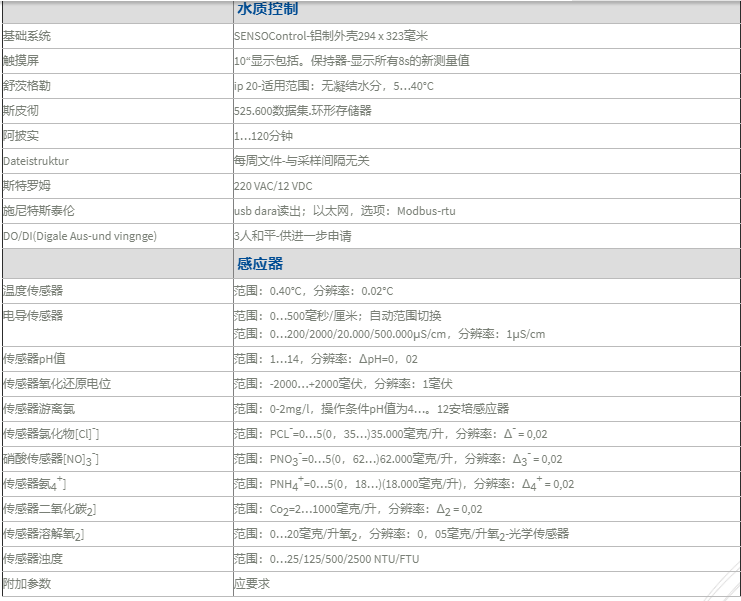Click the 220 VAC/12 VDC value

(274, 186)
